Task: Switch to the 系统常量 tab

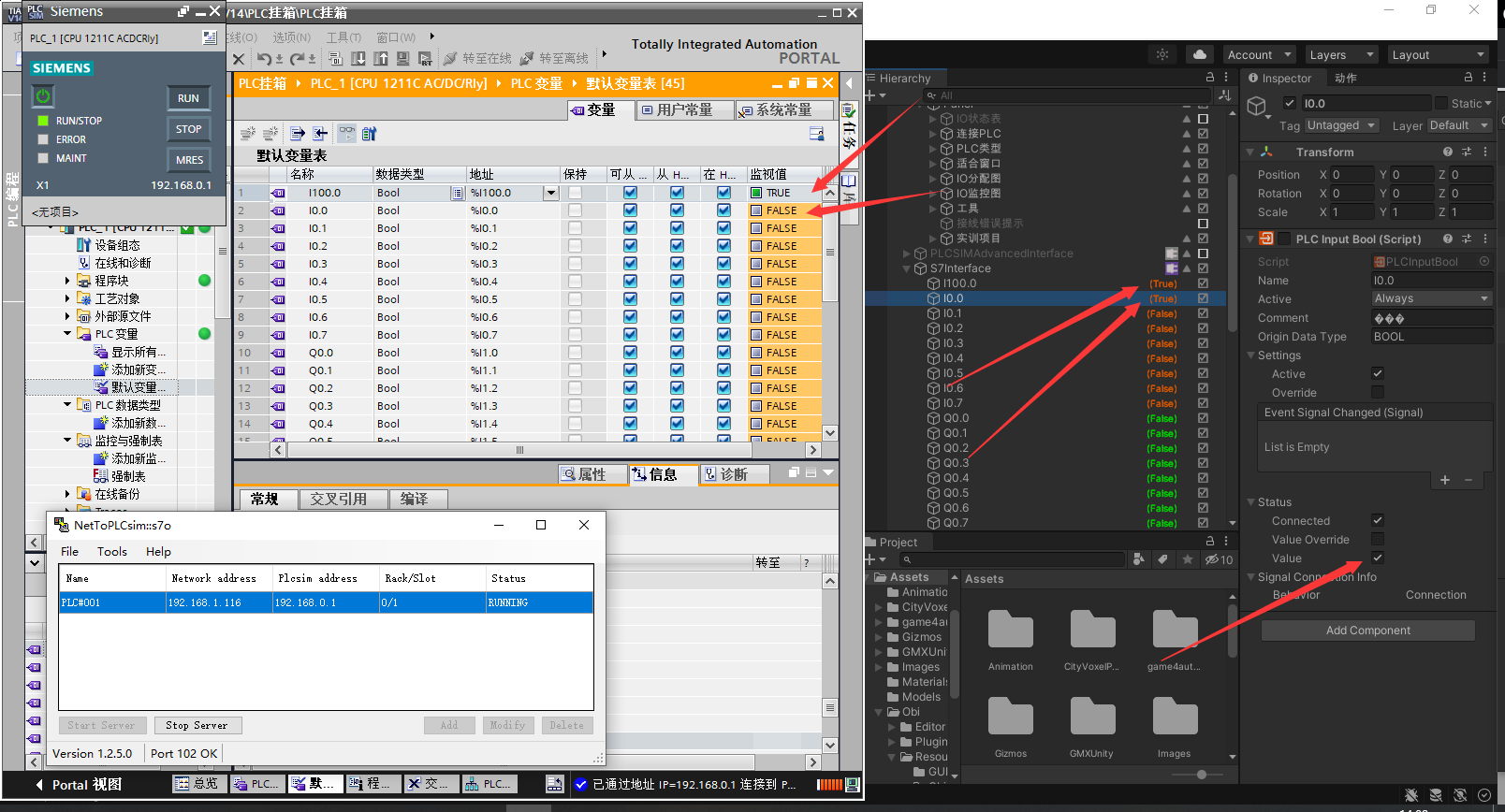Action: 784,110
